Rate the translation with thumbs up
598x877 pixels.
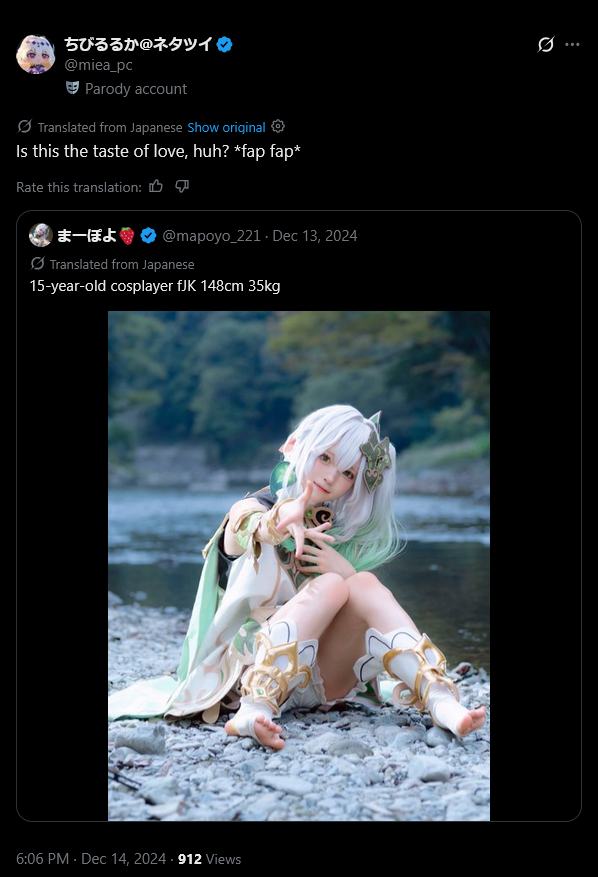[156, 186]
